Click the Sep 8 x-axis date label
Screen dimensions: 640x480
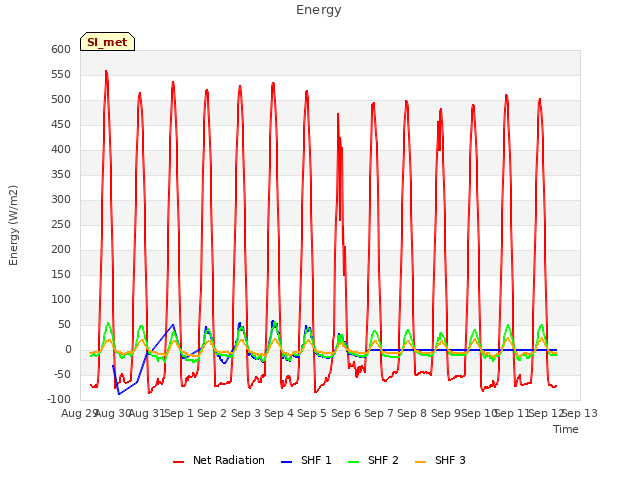tap(412, 413)
